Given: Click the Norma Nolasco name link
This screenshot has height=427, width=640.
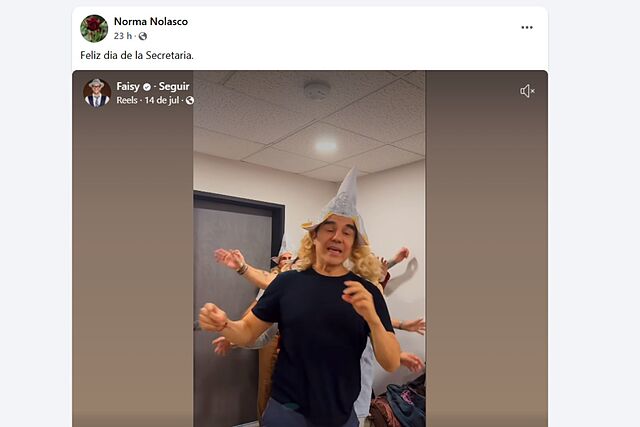Looking at the screenshot, I should (151, 22).
